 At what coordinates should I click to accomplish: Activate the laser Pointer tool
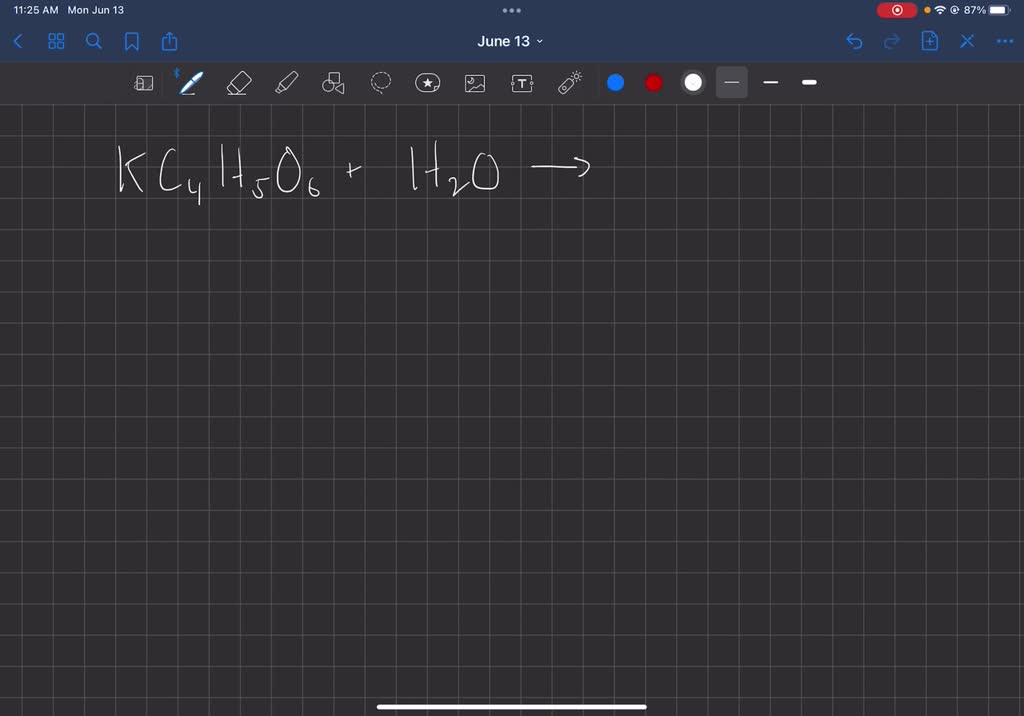click(569, 83)
